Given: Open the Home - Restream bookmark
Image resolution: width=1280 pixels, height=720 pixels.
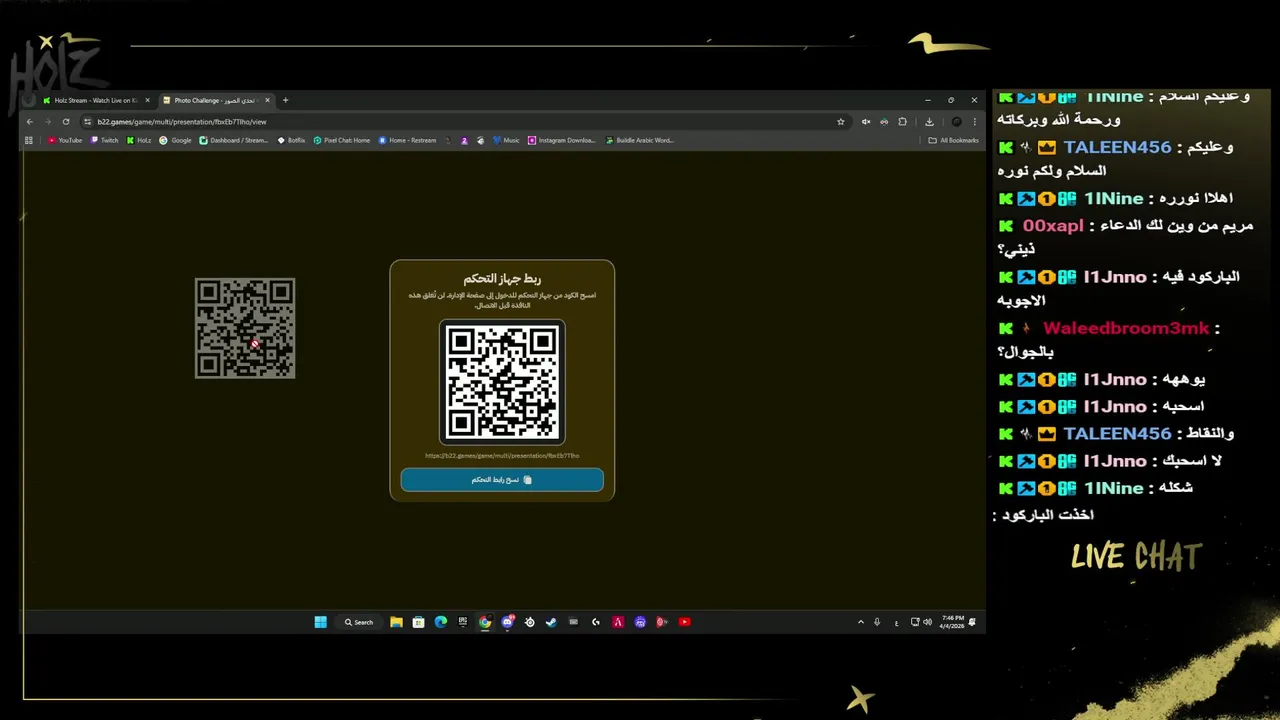Looking at the screenshot, I should point(407,140).
